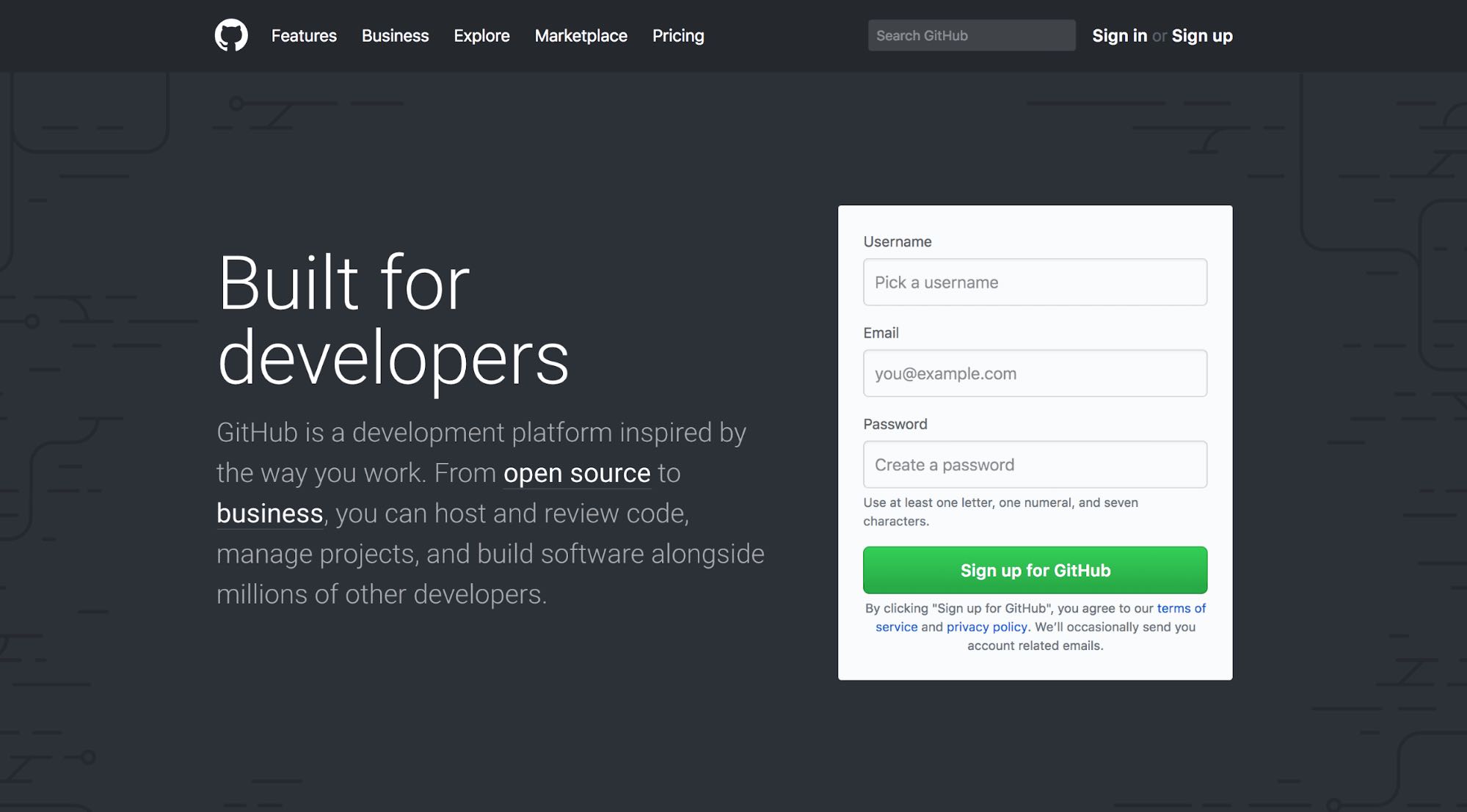Focus the Search GitHub box
This screenshot has height=812, width=1467.
971,35
